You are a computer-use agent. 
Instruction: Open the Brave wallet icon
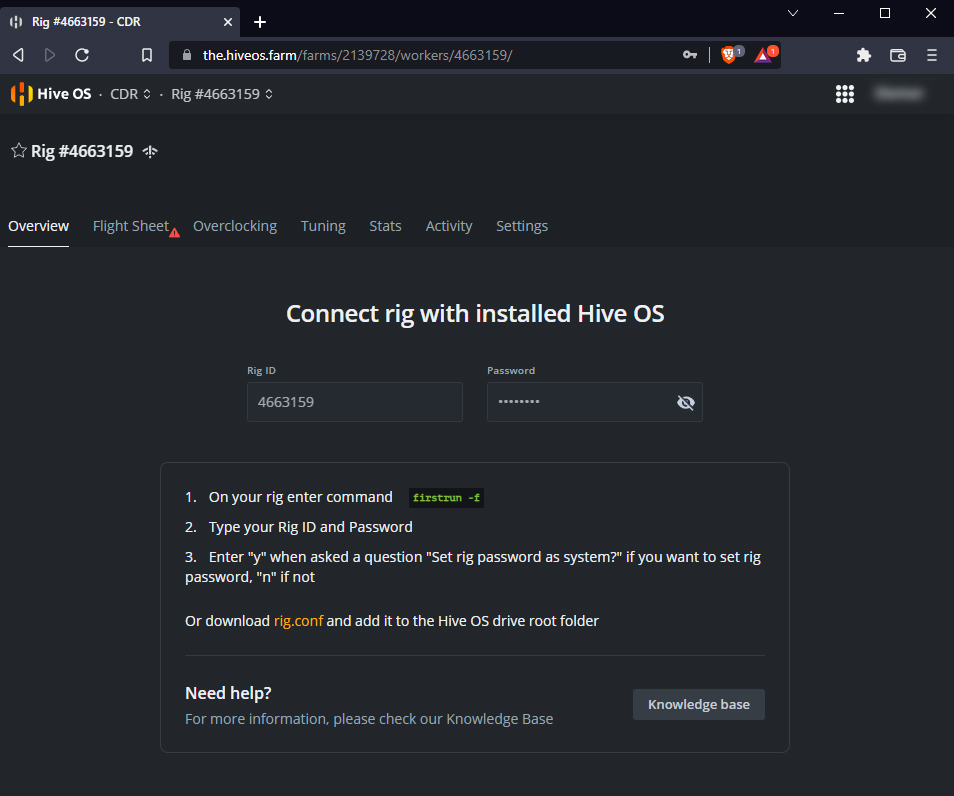[x=898, y=55]
